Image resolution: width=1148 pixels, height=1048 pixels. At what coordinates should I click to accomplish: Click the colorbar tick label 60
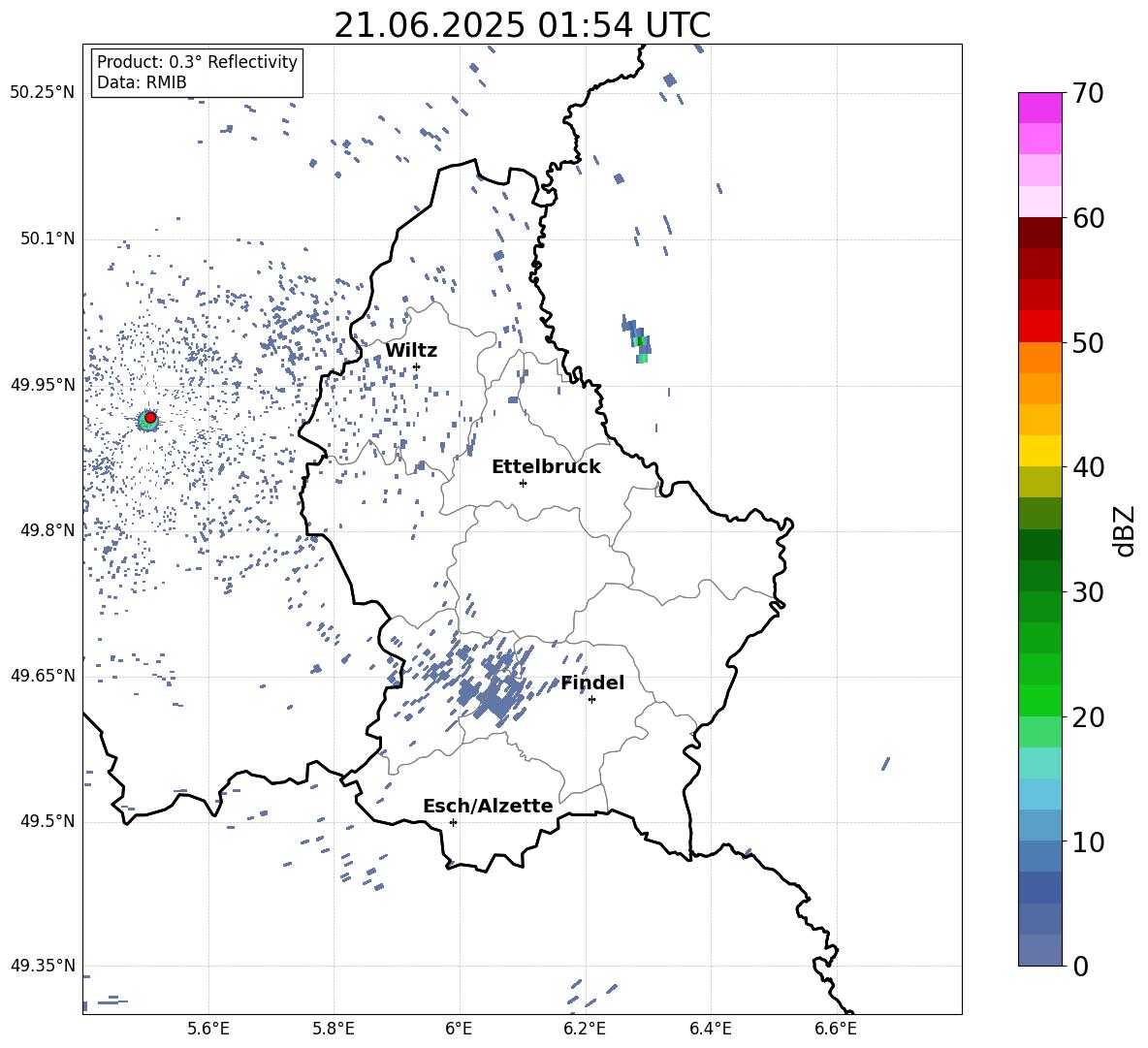[x=1088, y=218]
